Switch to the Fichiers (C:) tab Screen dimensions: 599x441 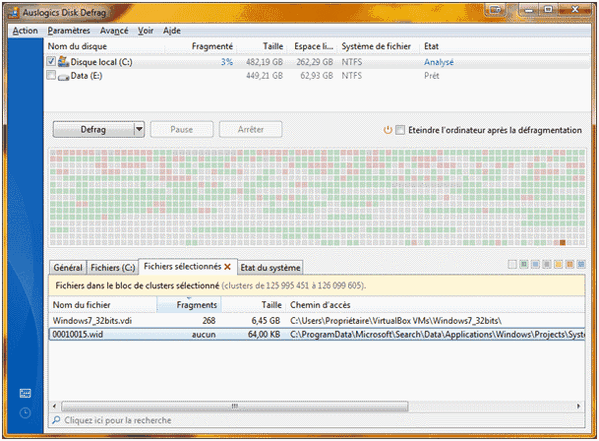tap(113, 268)
